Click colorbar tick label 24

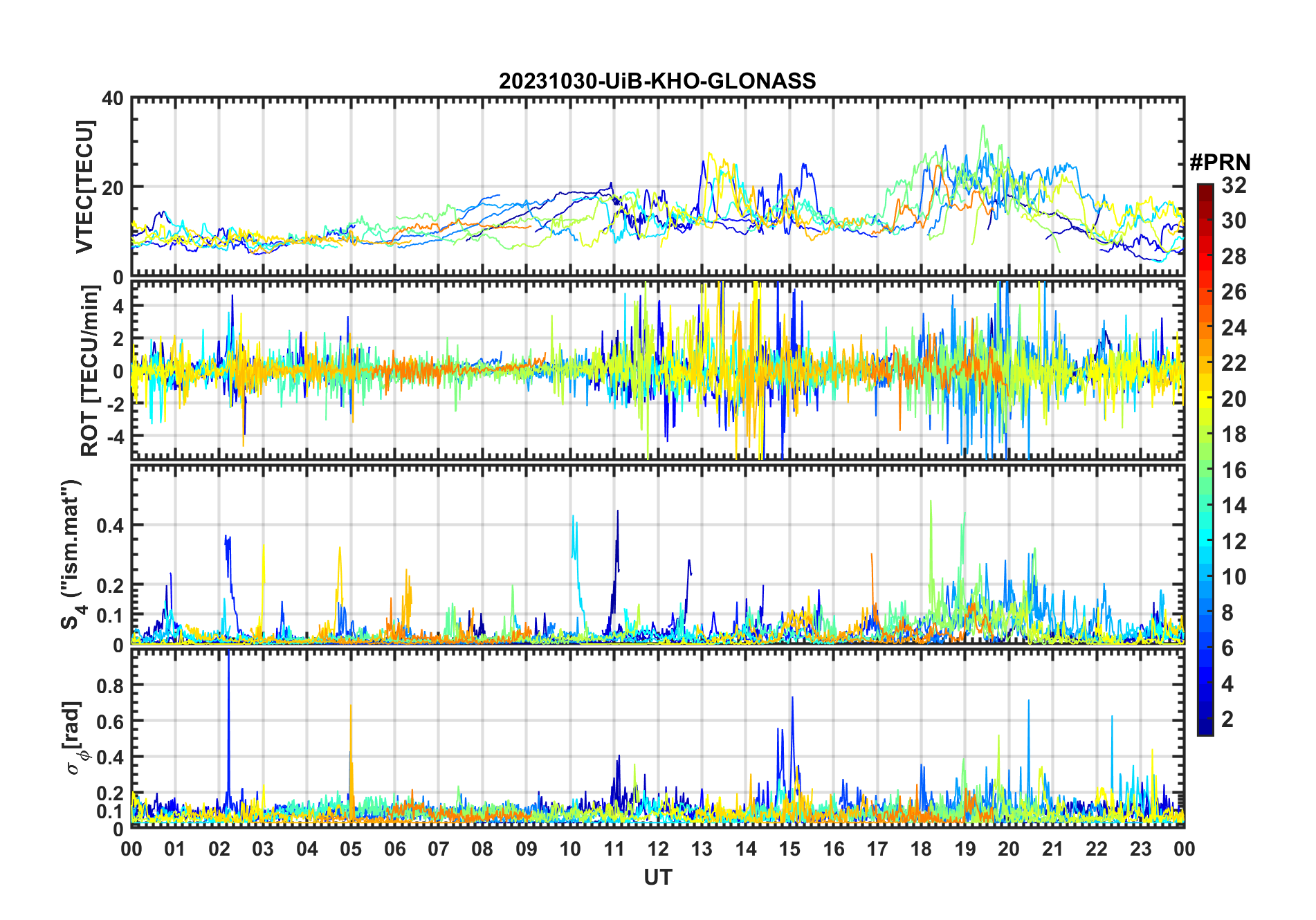(1234, 328)
